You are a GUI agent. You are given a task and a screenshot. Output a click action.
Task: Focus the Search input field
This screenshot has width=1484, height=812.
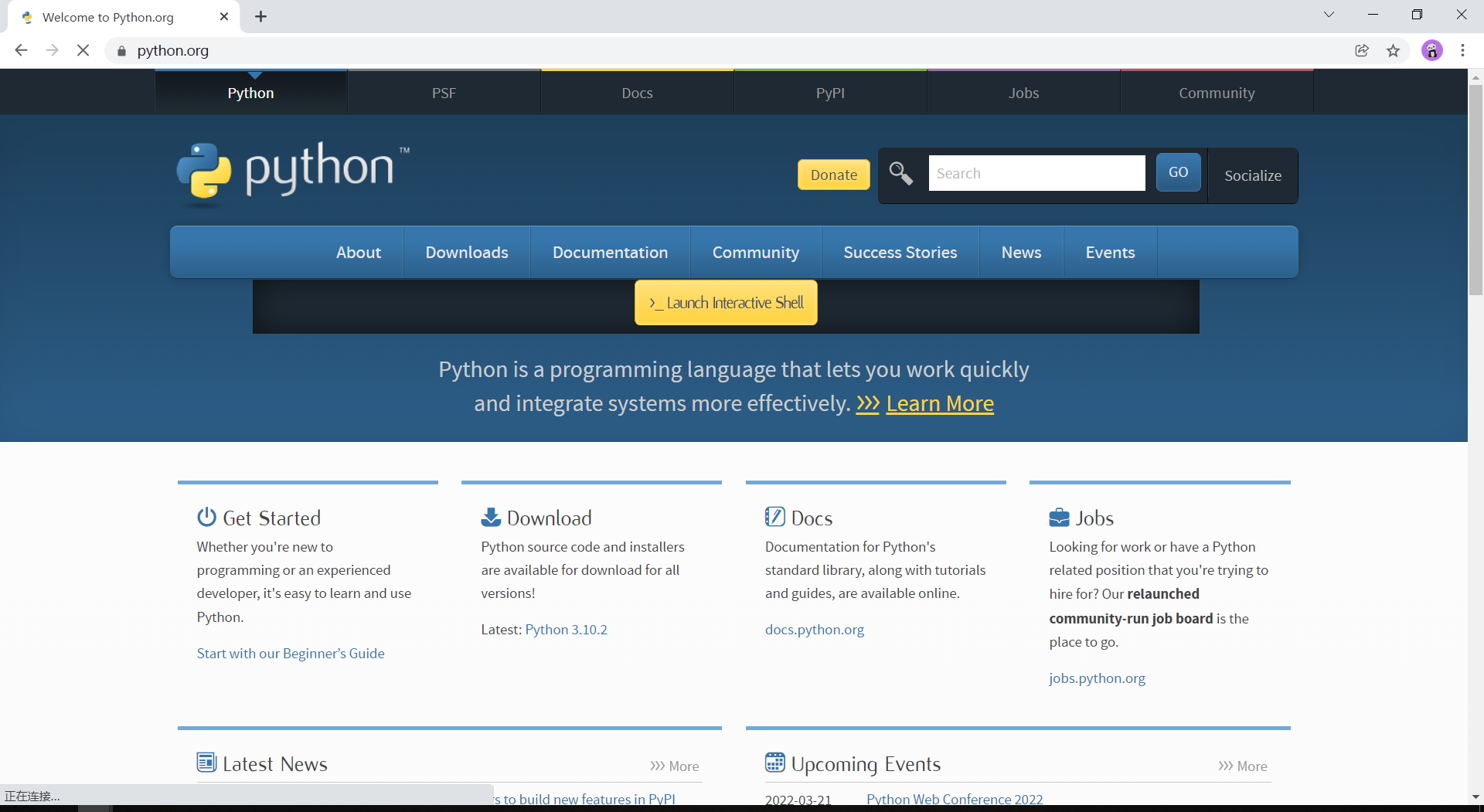click(1036, 173)
